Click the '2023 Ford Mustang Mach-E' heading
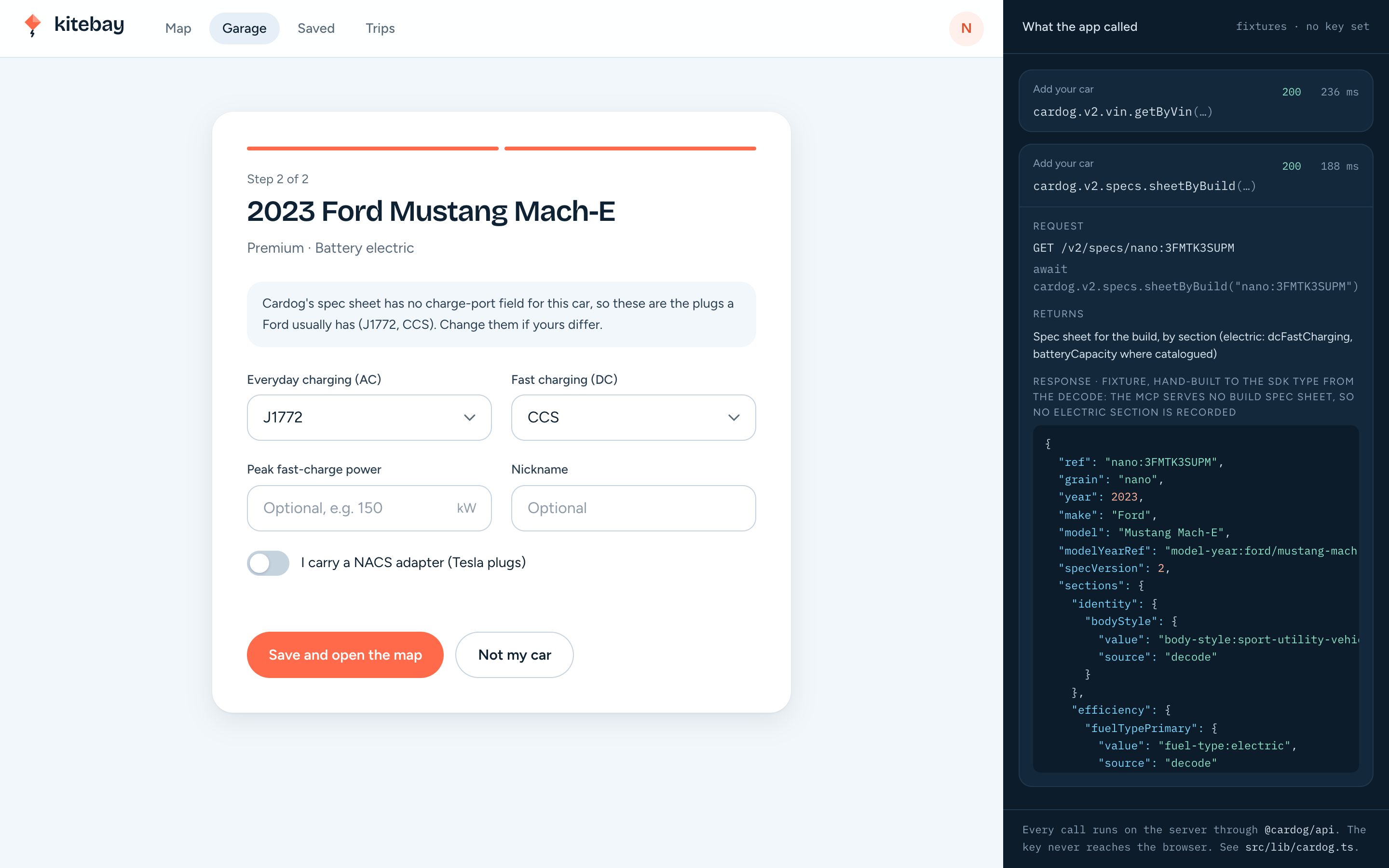Screen dimensions: 1389x868 tap(431, 211)
